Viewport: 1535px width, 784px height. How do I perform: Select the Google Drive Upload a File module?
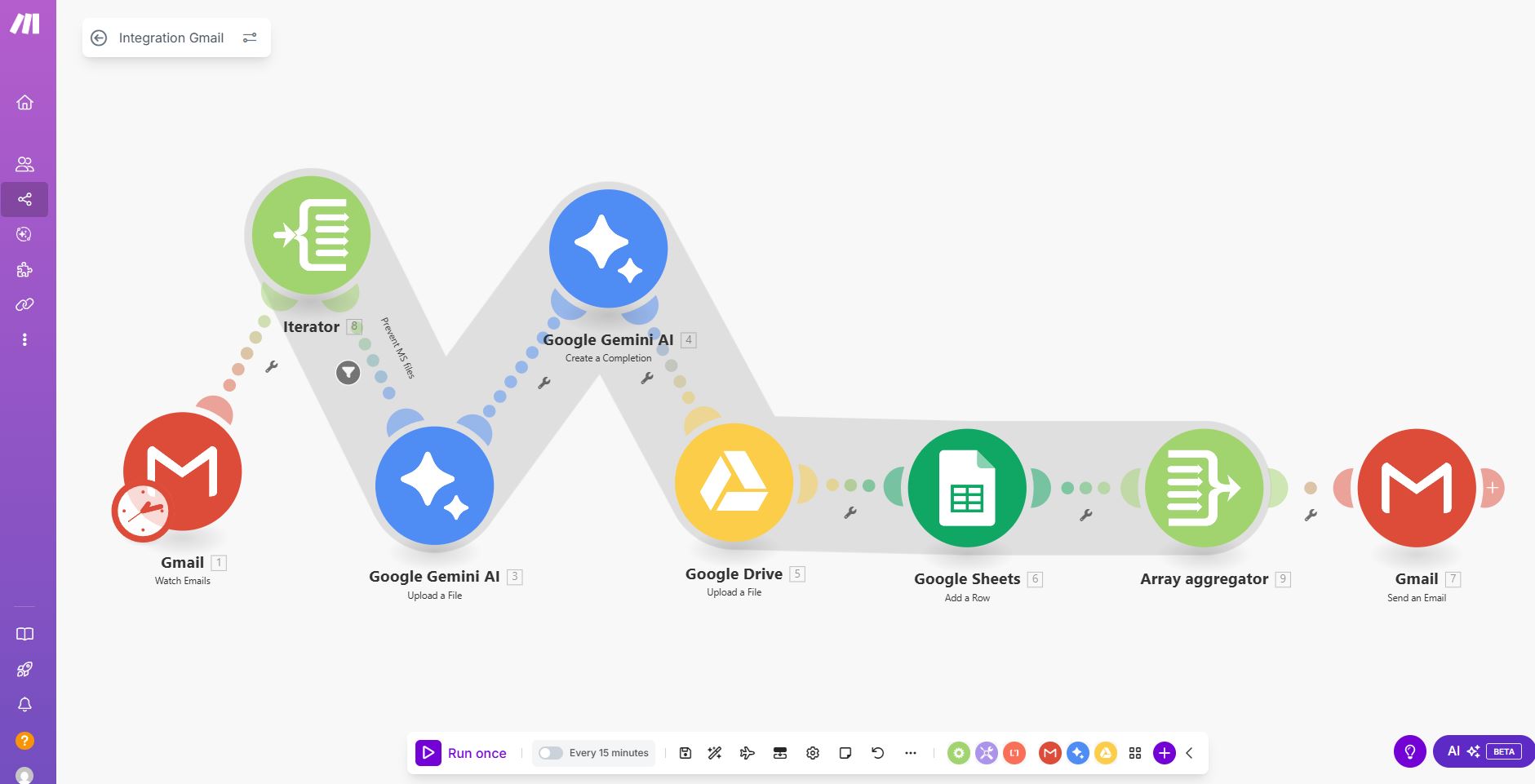click(734, 482)
